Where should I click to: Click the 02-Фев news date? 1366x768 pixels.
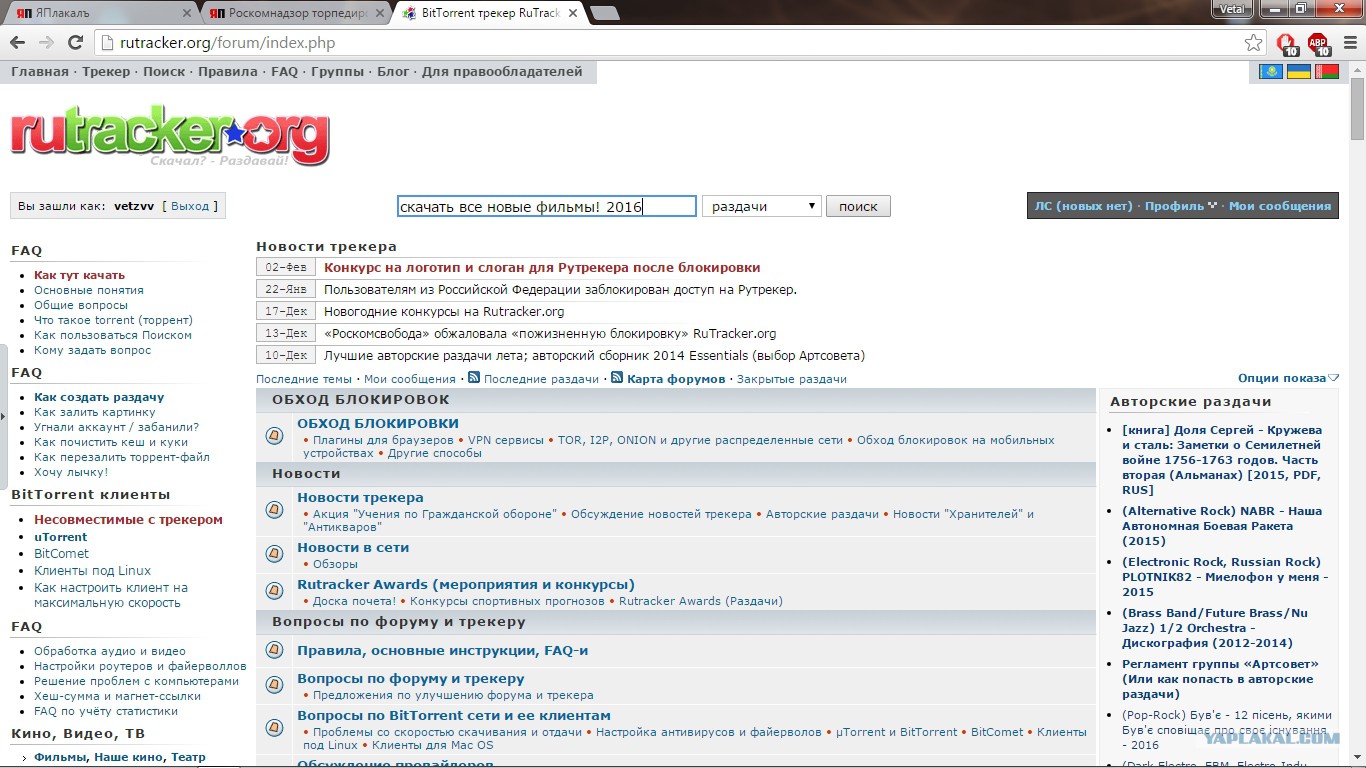click(x=286, y=267)
